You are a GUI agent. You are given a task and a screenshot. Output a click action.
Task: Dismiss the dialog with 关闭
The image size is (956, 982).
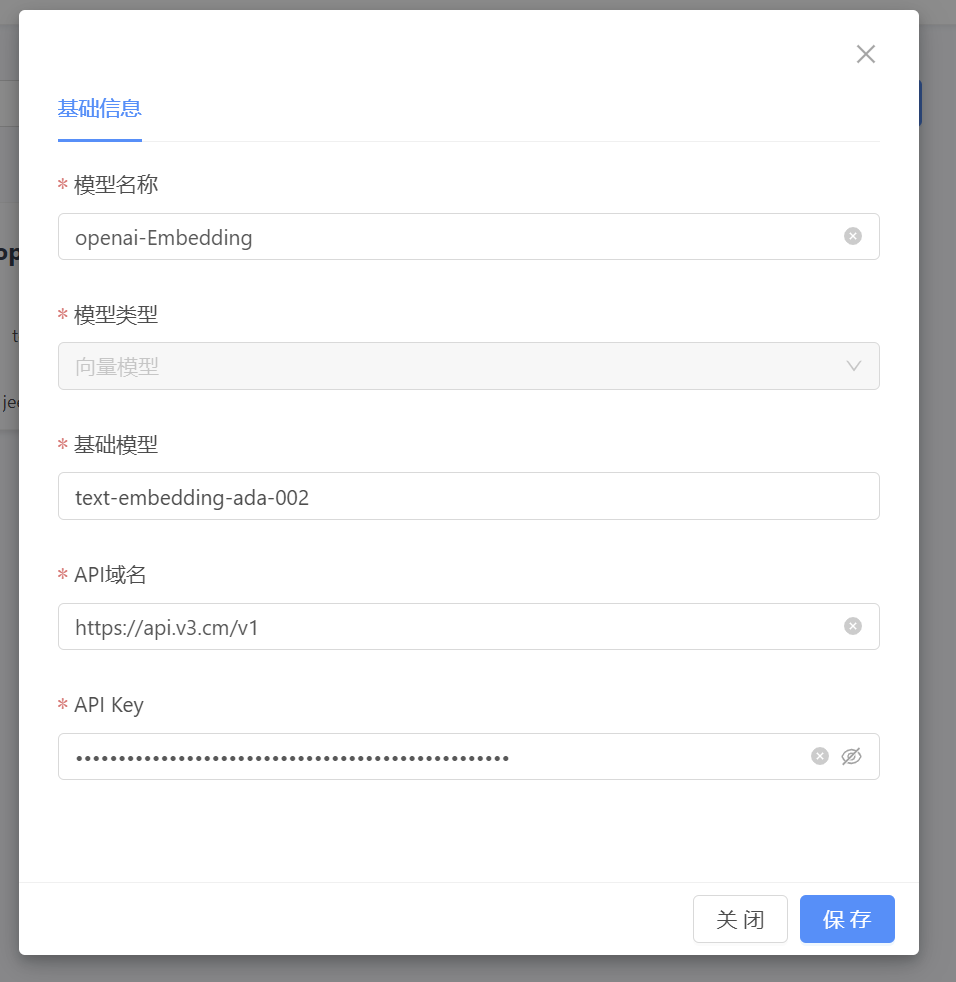[x=740, y=918]
